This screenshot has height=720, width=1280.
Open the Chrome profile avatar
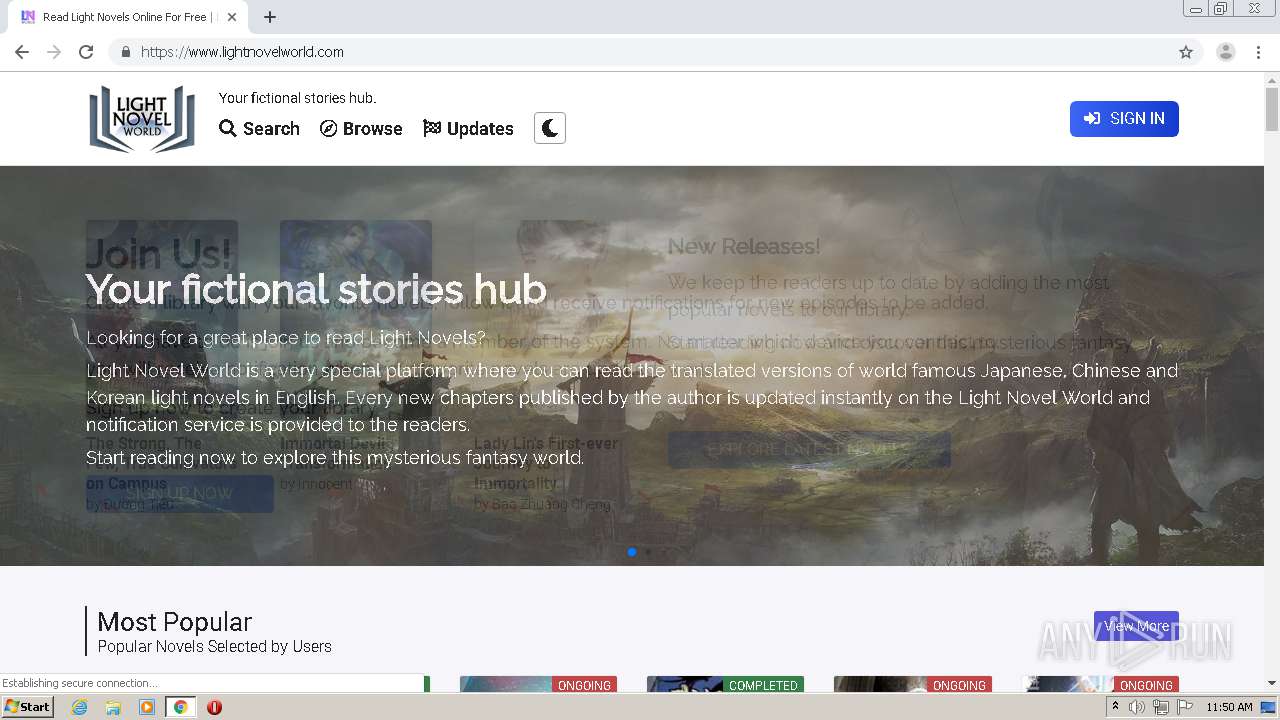1225,52
